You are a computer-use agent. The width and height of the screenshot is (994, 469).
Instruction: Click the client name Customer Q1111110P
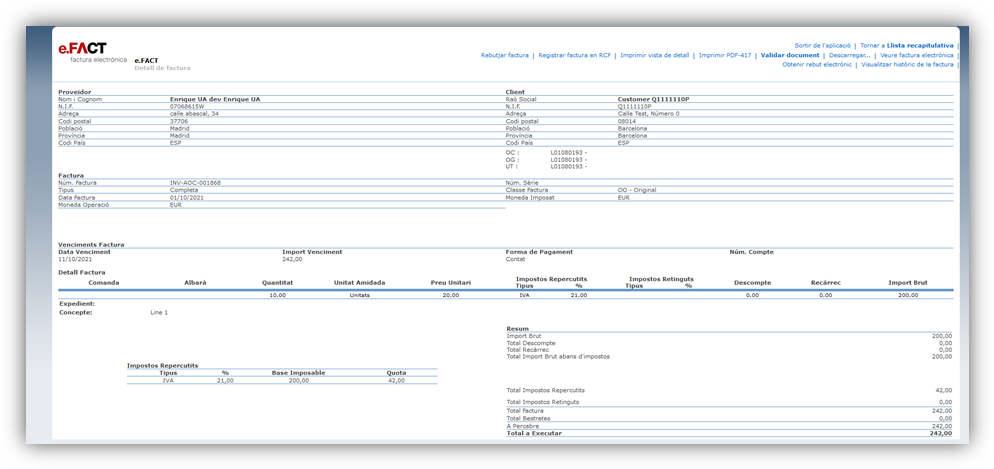(x=653, y=99)
